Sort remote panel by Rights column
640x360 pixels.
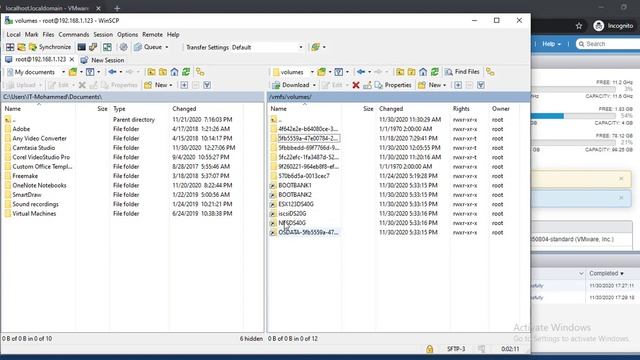pyautogui.click(x=469, y=109)
